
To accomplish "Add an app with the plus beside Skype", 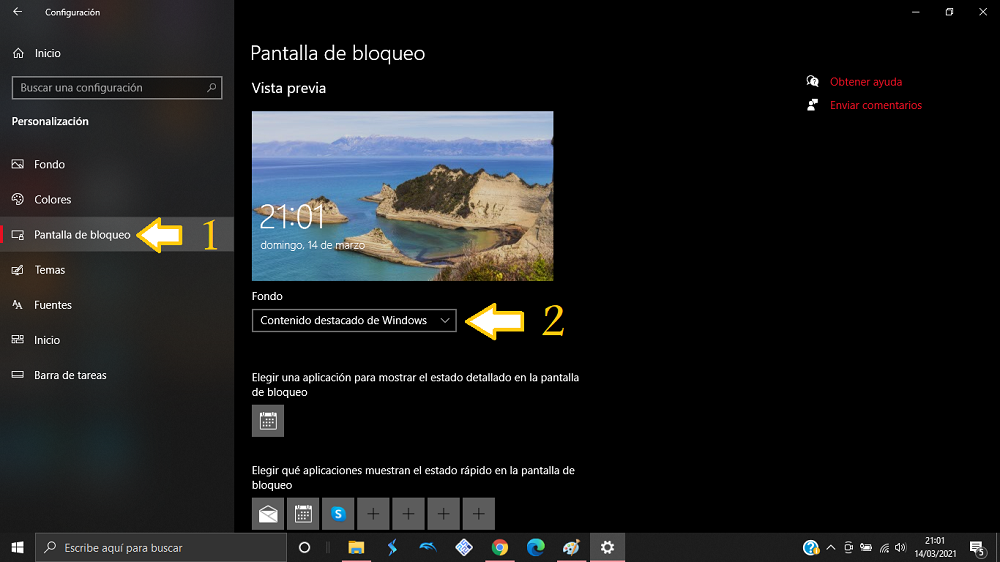I will click(x=373, y=514).
